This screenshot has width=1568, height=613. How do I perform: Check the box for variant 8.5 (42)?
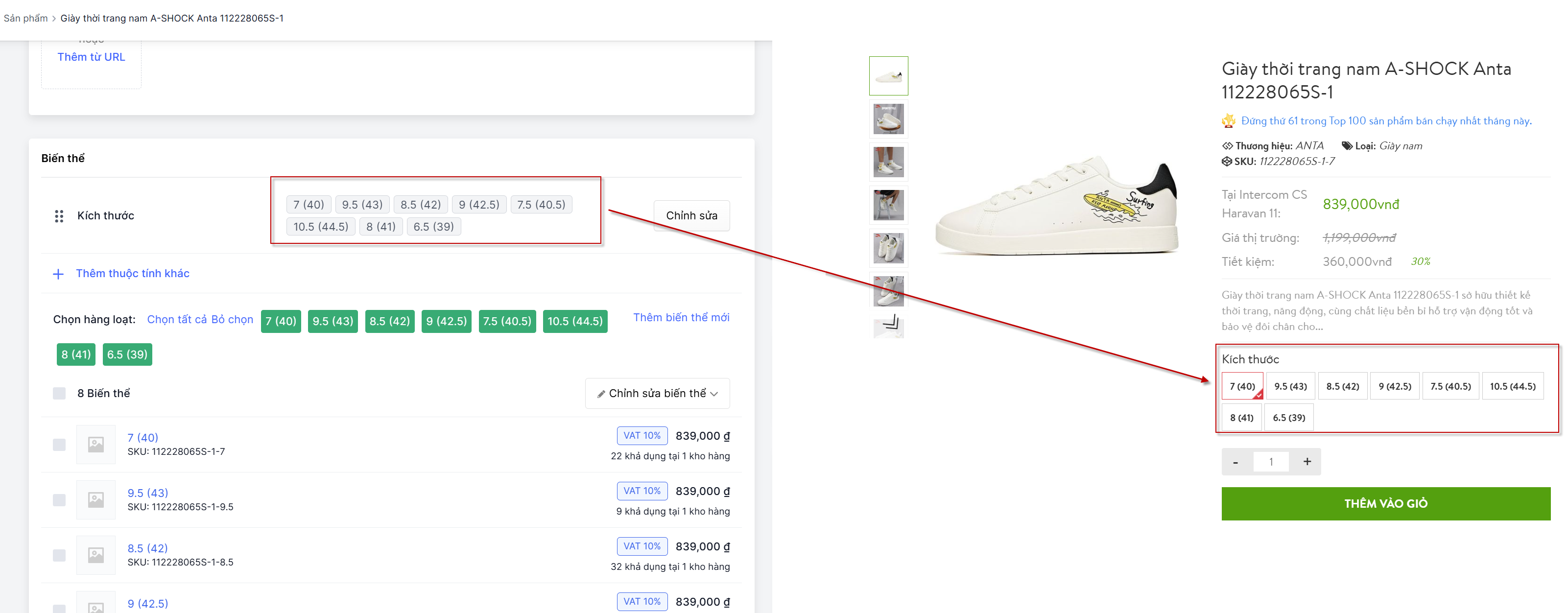click(x=59, y=555)
